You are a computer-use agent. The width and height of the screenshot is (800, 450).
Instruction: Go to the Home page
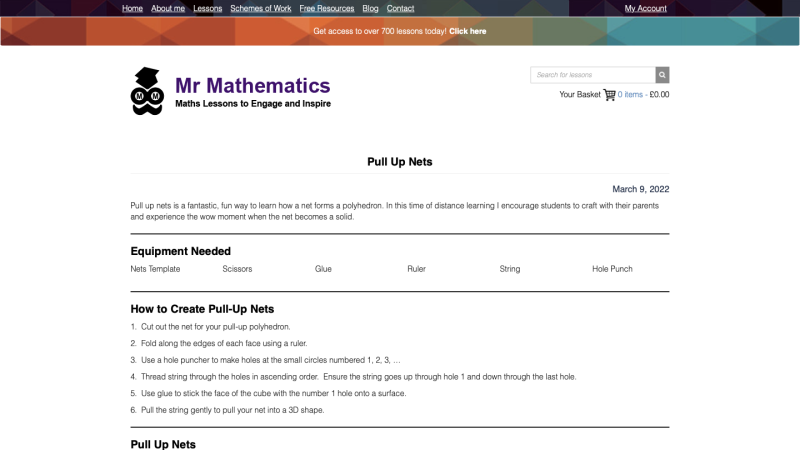point(132,8)
